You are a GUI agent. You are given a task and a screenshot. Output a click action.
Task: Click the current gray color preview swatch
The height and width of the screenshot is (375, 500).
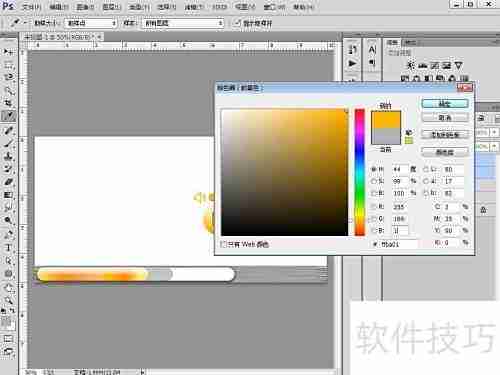[x=386, y=136]
